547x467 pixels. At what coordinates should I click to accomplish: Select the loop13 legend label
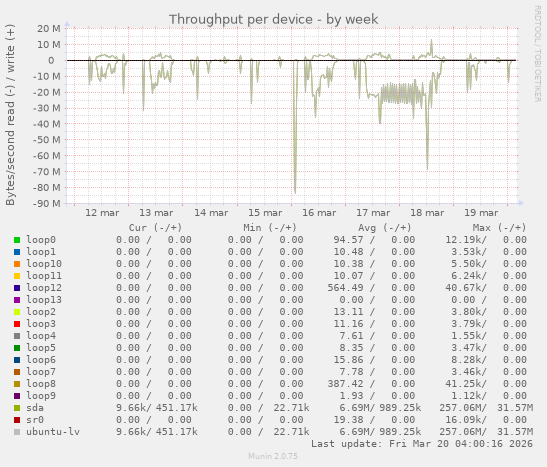44,300
